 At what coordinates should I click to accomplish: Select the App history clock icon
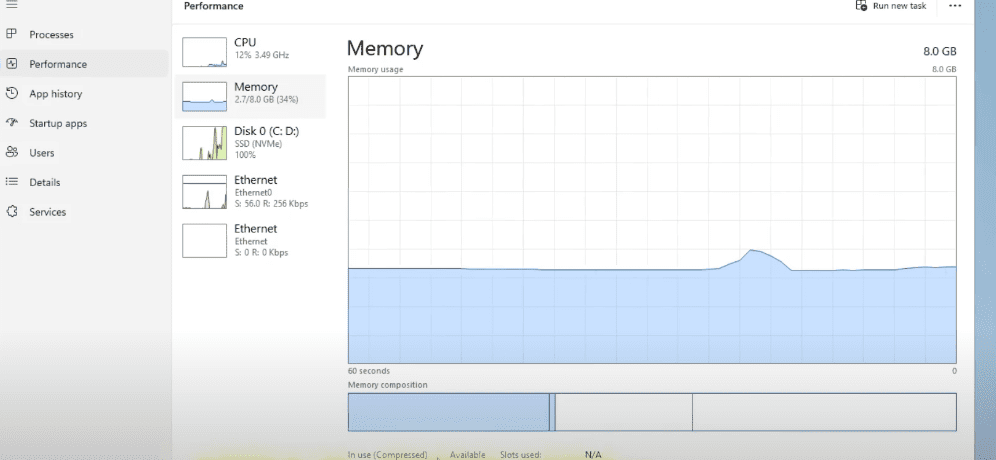point(12,94)
